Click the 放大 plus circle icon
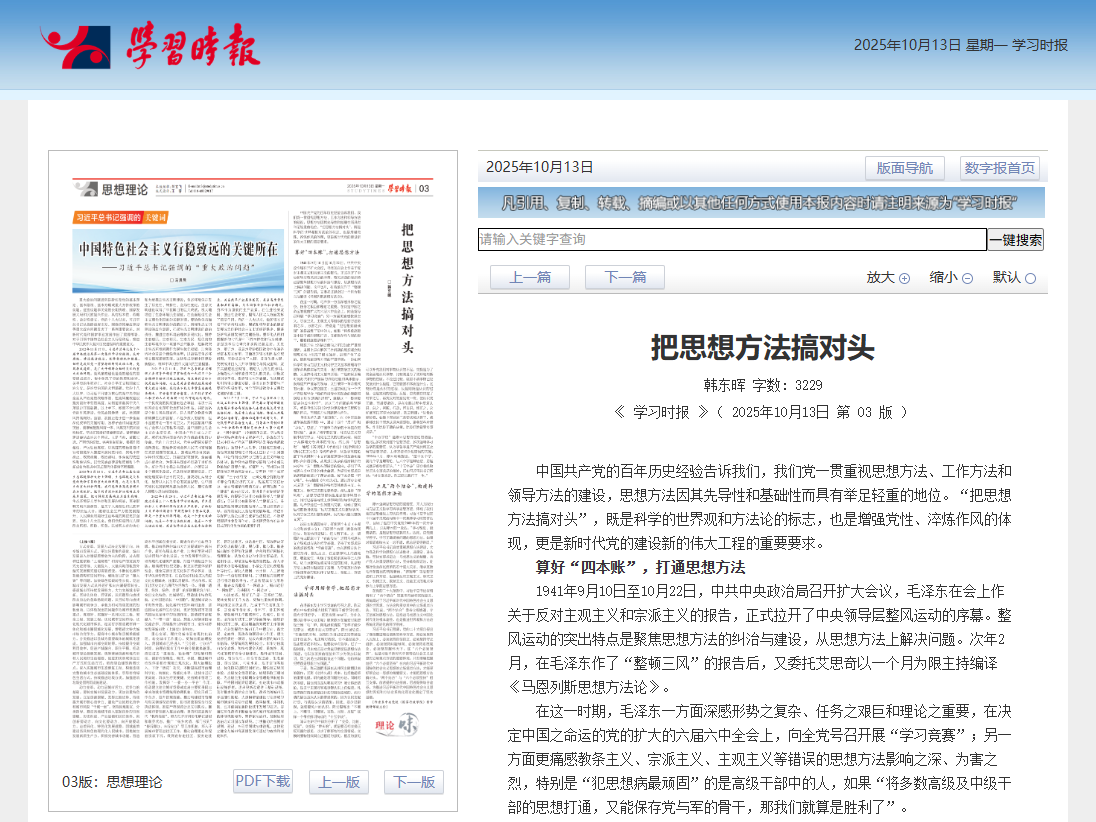1096x822 pixels. 904,278
